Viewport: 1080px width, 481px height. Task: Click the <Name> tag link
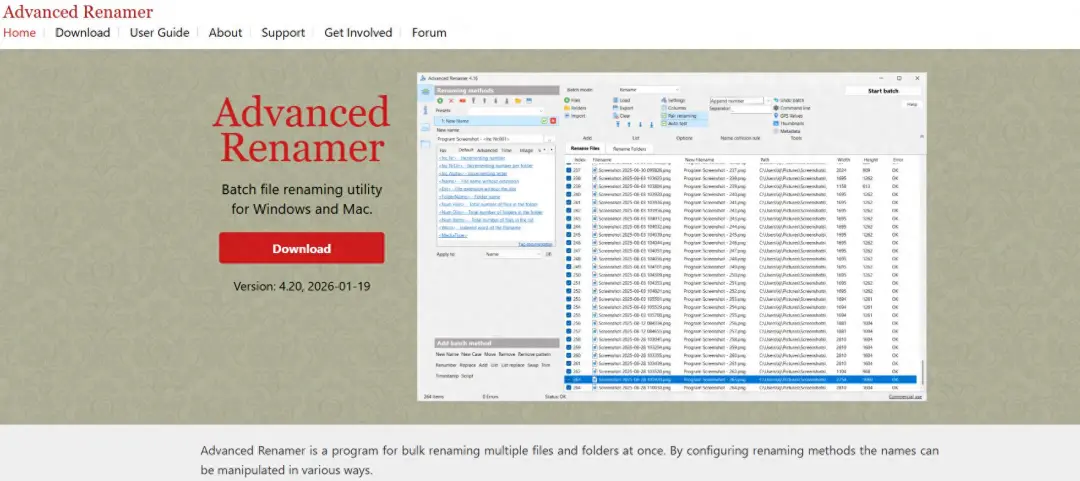pyautogui.click(x=479, y=181)
